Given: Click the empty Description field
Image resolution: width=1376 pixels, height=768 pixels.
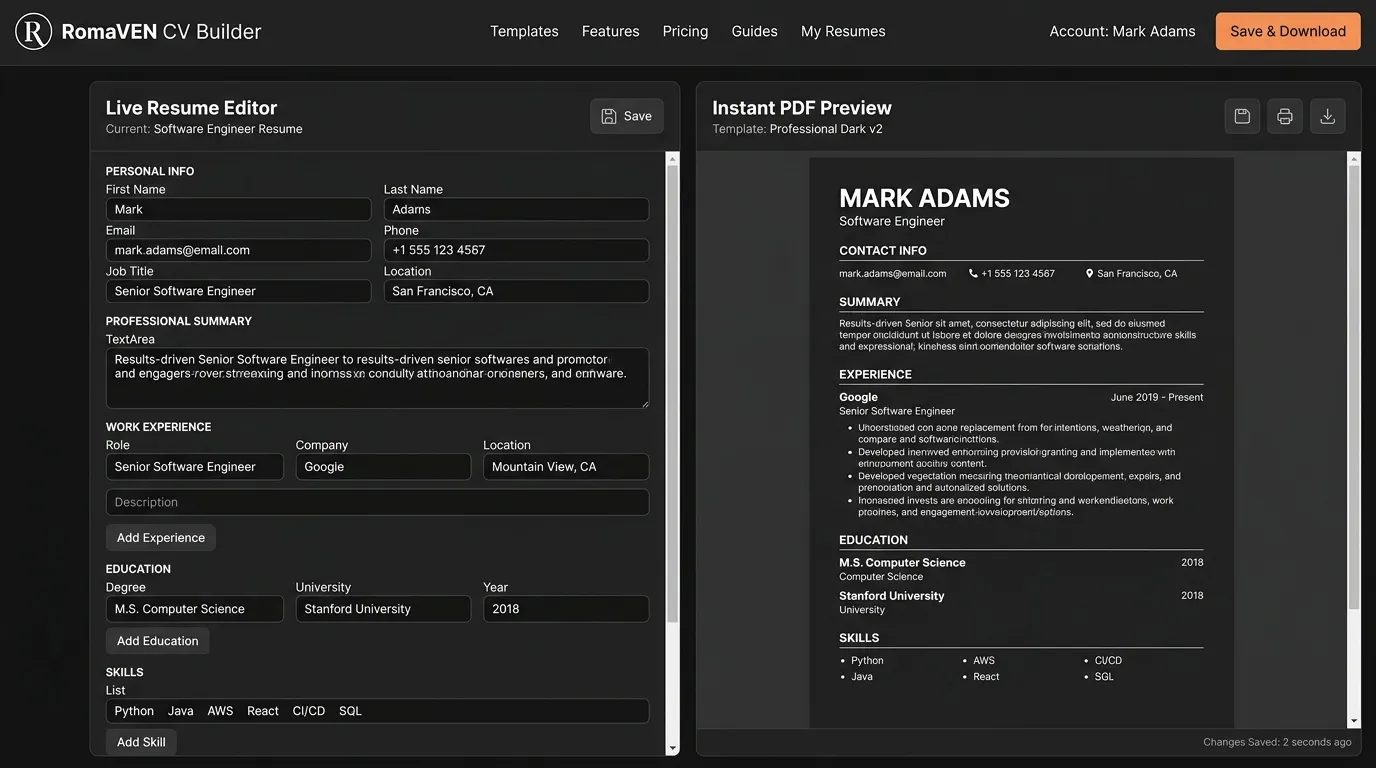Looking at the screenshot, I should [377, 502].
